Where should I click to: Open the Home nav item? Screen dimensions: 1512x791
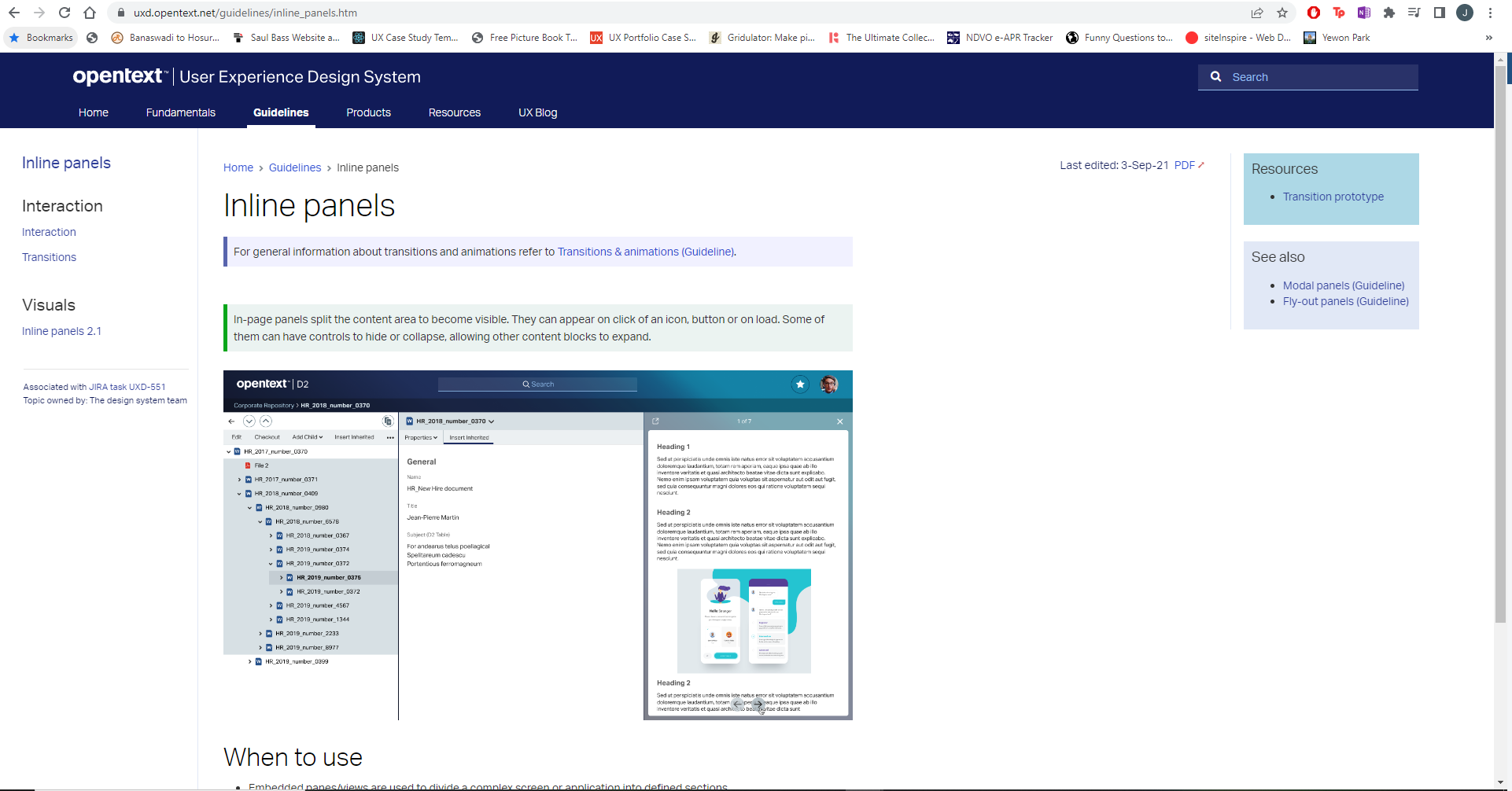click(x=94, y=112)
